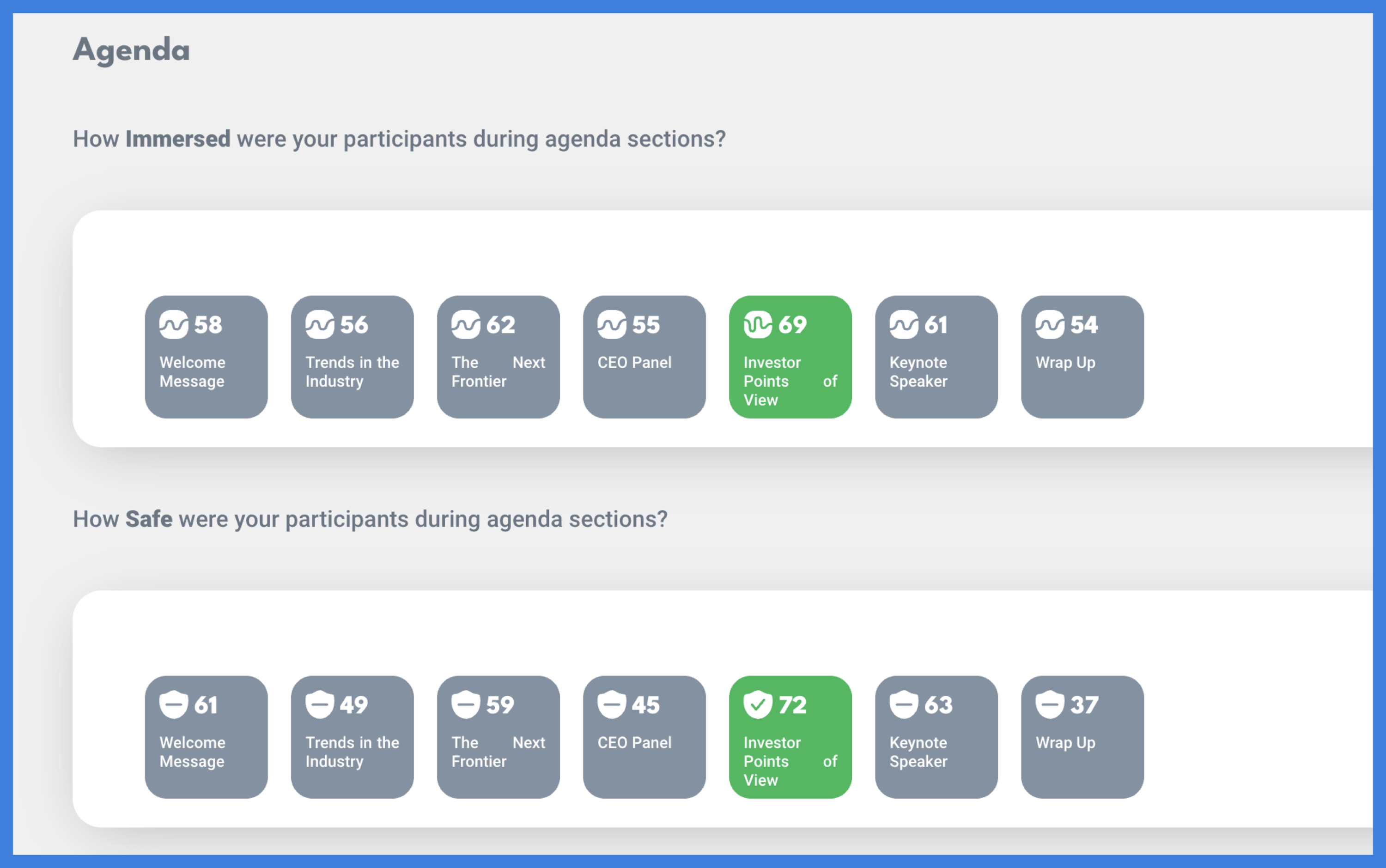Open The Next Frontier safety card

pos(498,737)
